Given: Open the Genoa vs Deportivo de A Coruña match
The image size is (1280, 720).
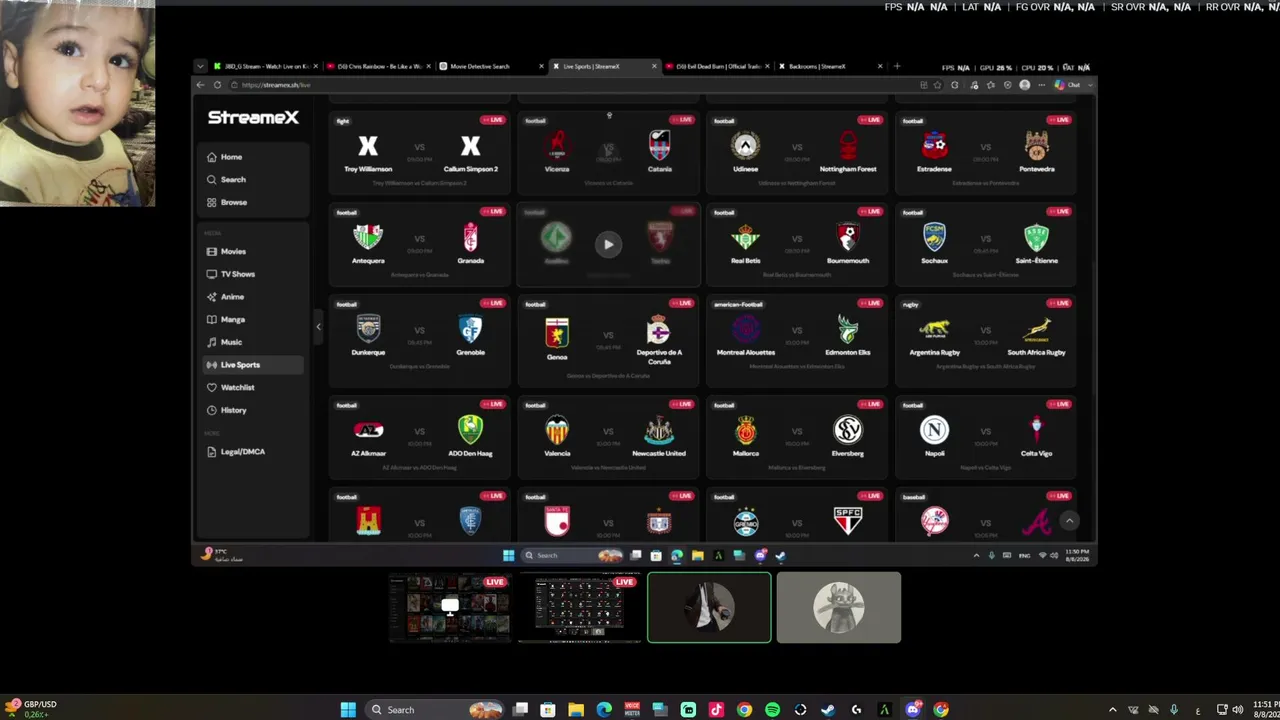Looking at the screenshot, I should 608,341.
